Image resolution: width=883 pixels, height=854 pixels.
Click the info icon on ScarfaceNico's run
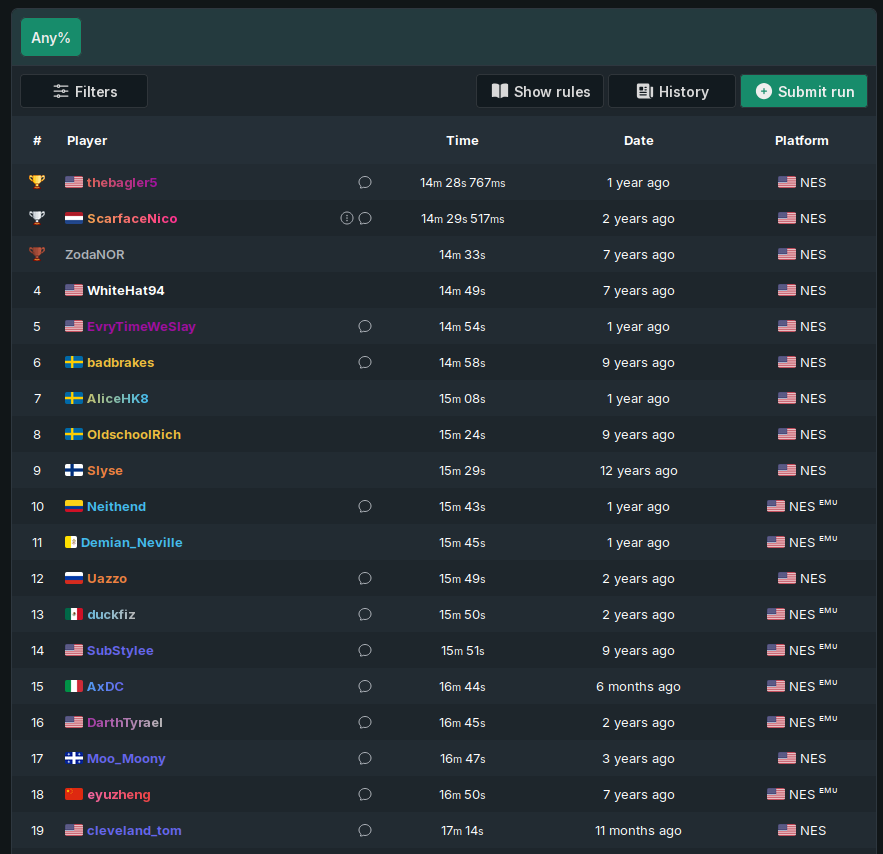coord(347,218)
